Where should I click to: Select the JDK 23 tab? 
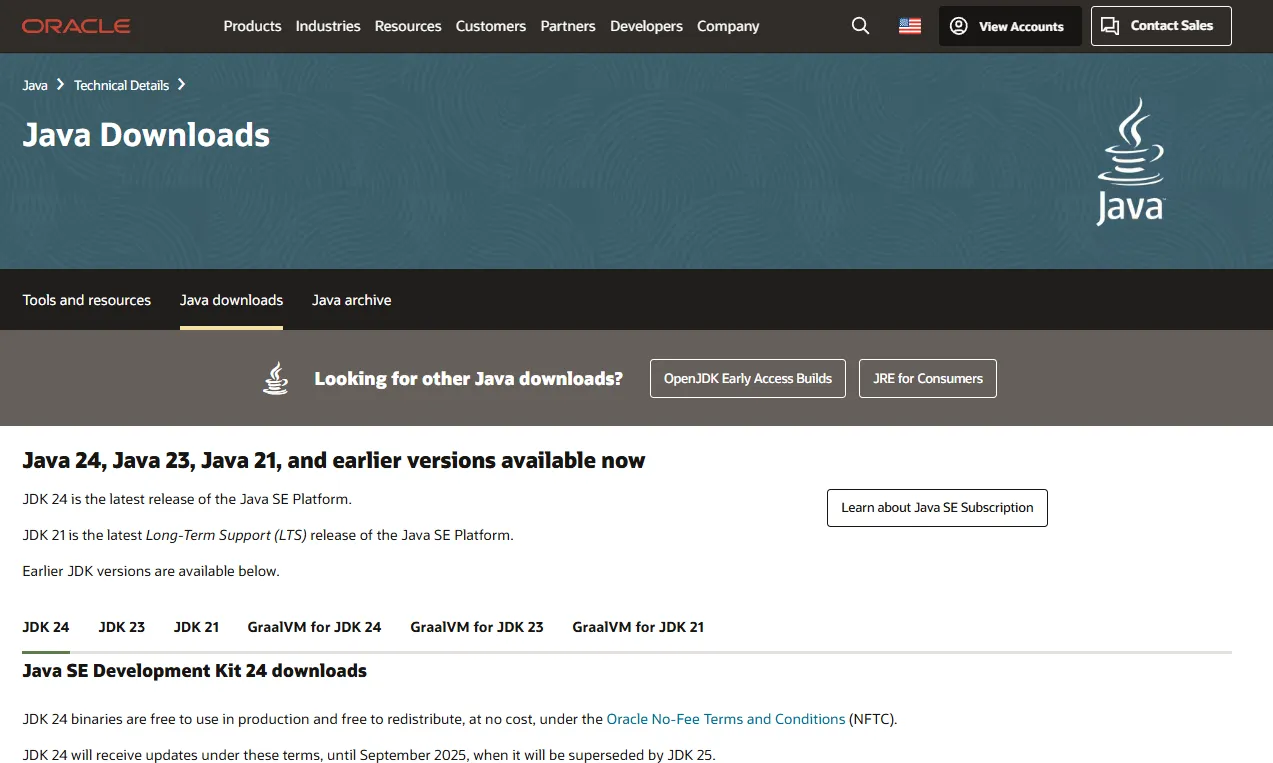[122, 627]
